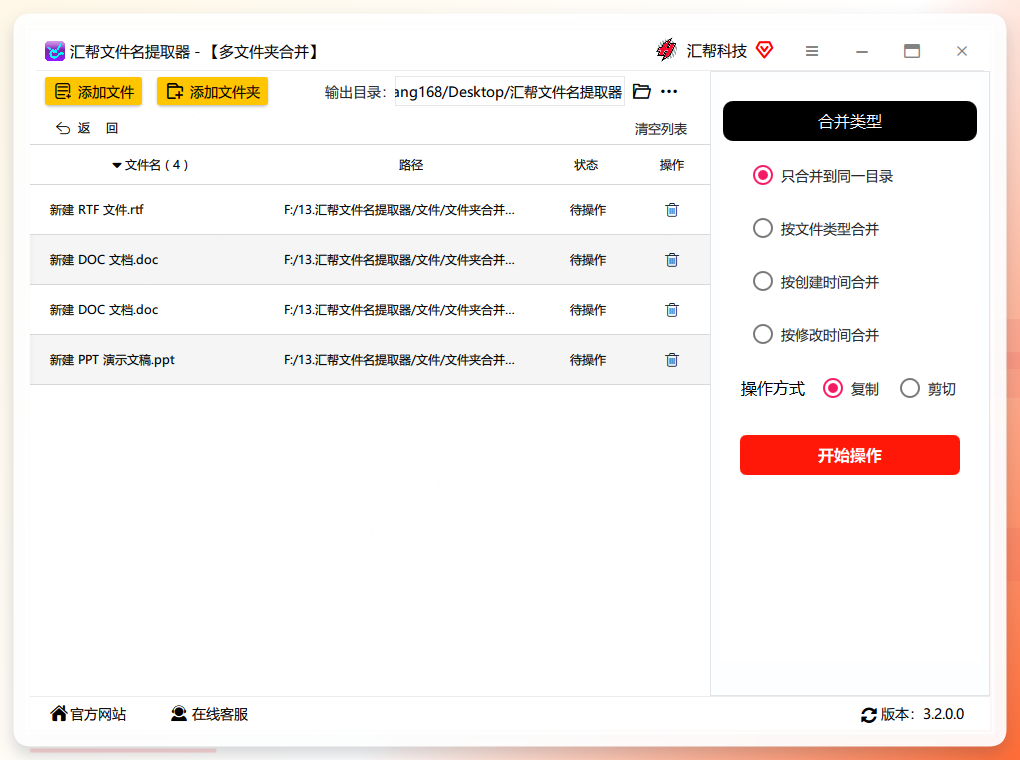This screenshot has height=760, width=1020.
Task: Click 清空列表 to clear the list
Action: point(661,129)
